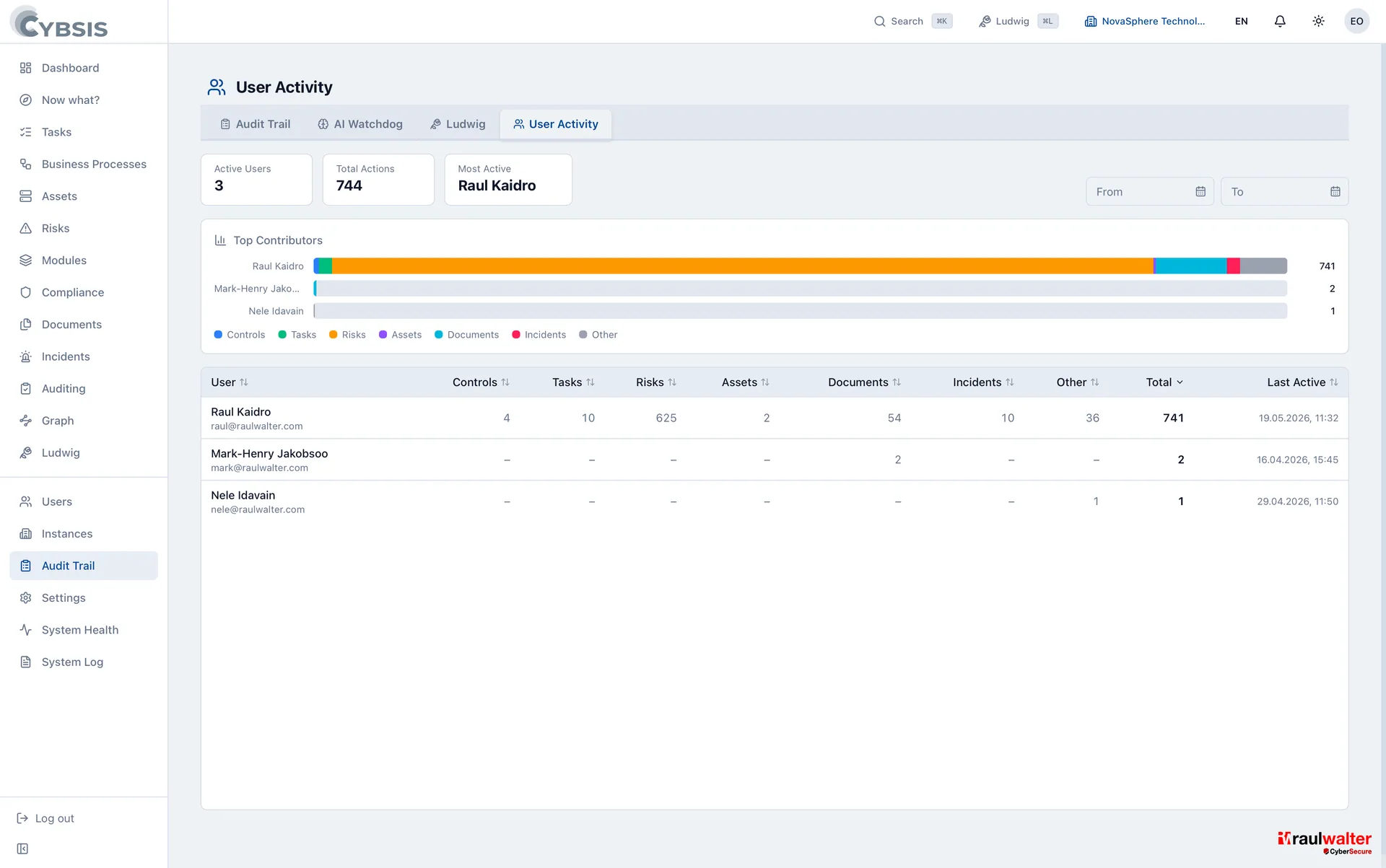Open the Dashboard sidebar icon

pyautogui.click(x=26, y=68)
